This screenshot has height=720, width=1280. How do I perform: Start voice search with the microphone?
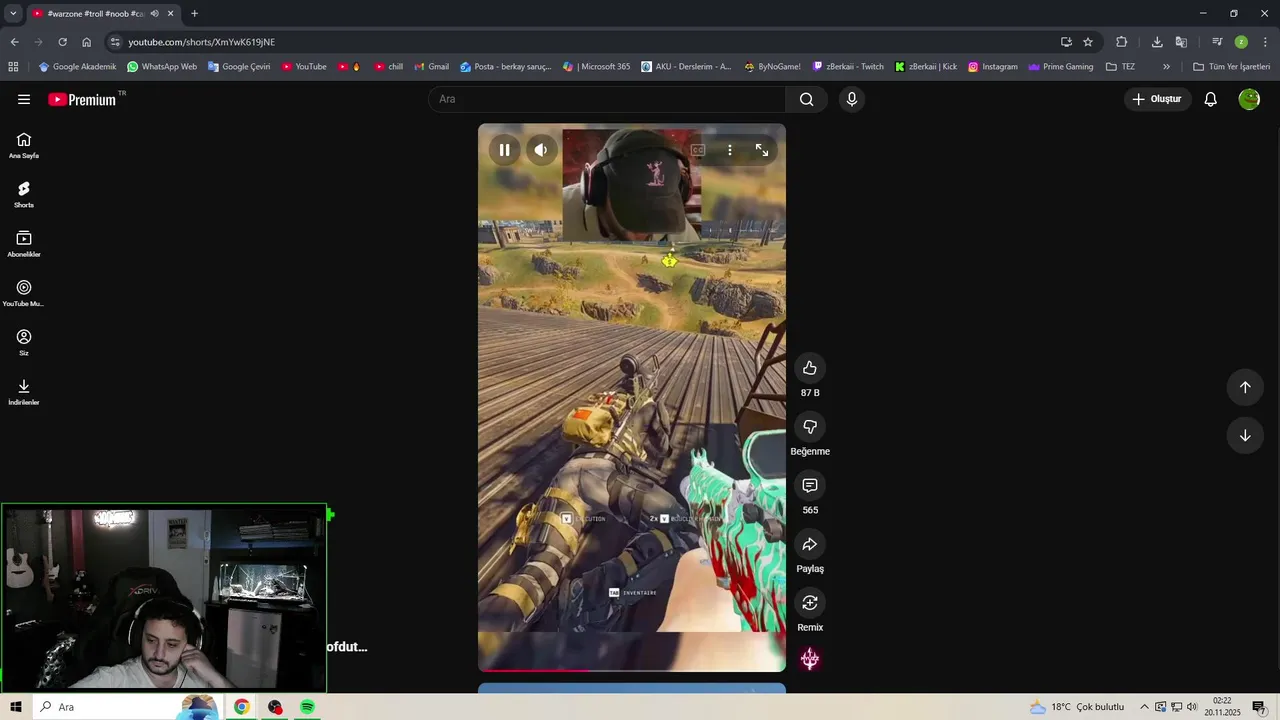click(x=852, y=99)
